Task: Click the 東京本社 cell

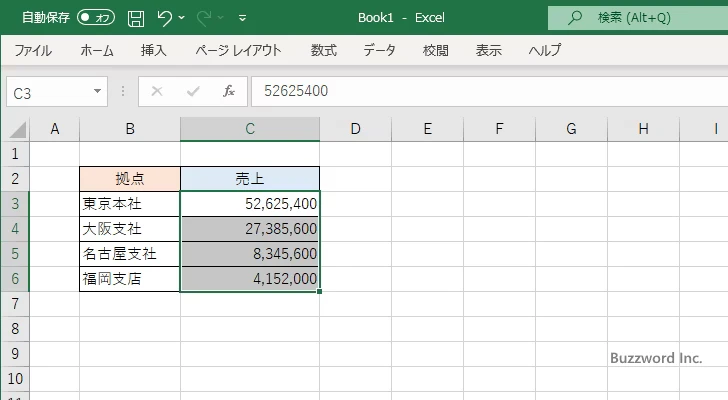Action: point(130,204)
